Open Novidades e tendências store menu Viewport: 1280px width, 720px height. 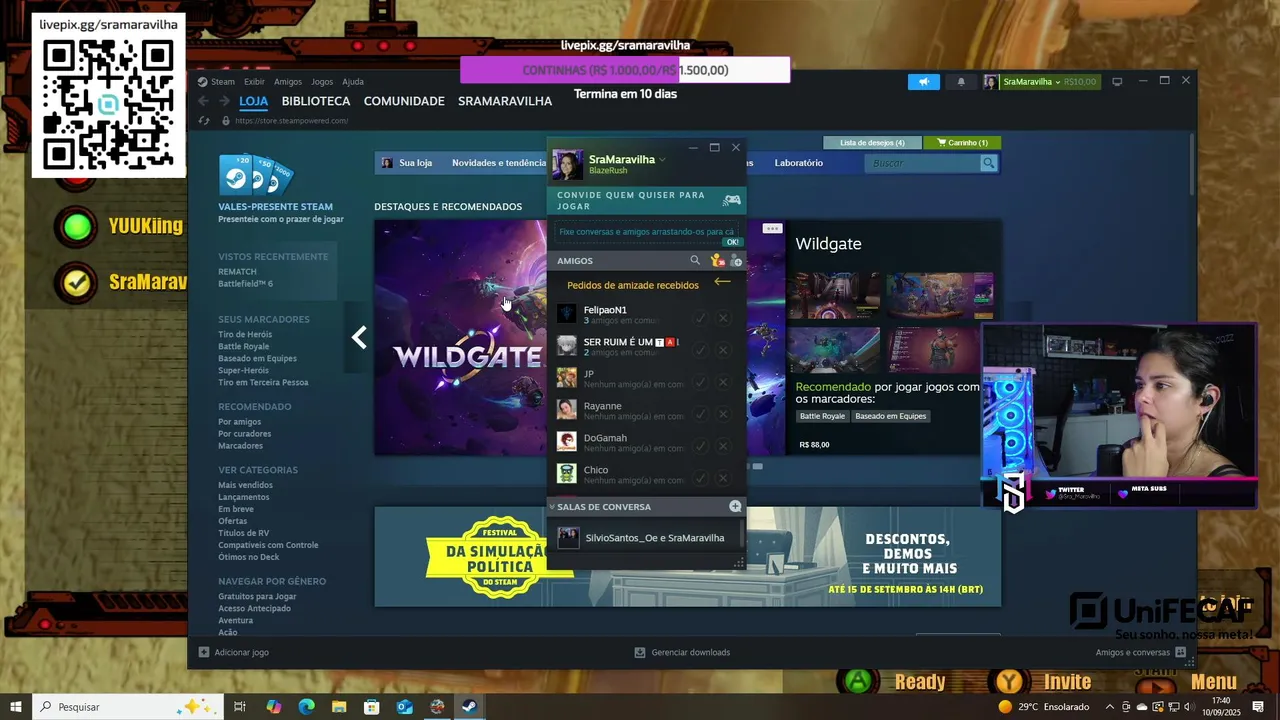[x=498, y=163]
